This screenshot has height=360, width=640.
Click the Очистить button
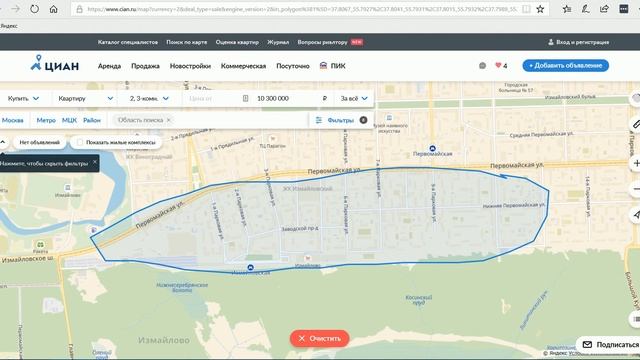(x=320, y=338)
